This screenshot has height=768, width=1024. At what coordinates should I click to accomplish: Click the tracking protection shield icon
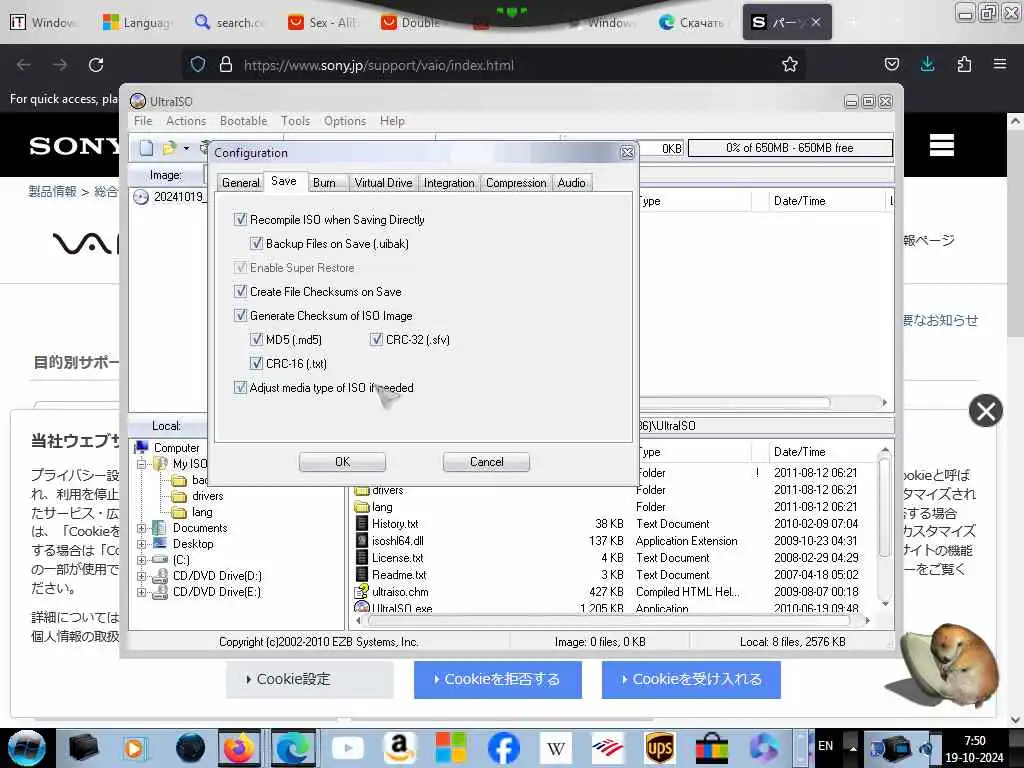tap(198, 65)
